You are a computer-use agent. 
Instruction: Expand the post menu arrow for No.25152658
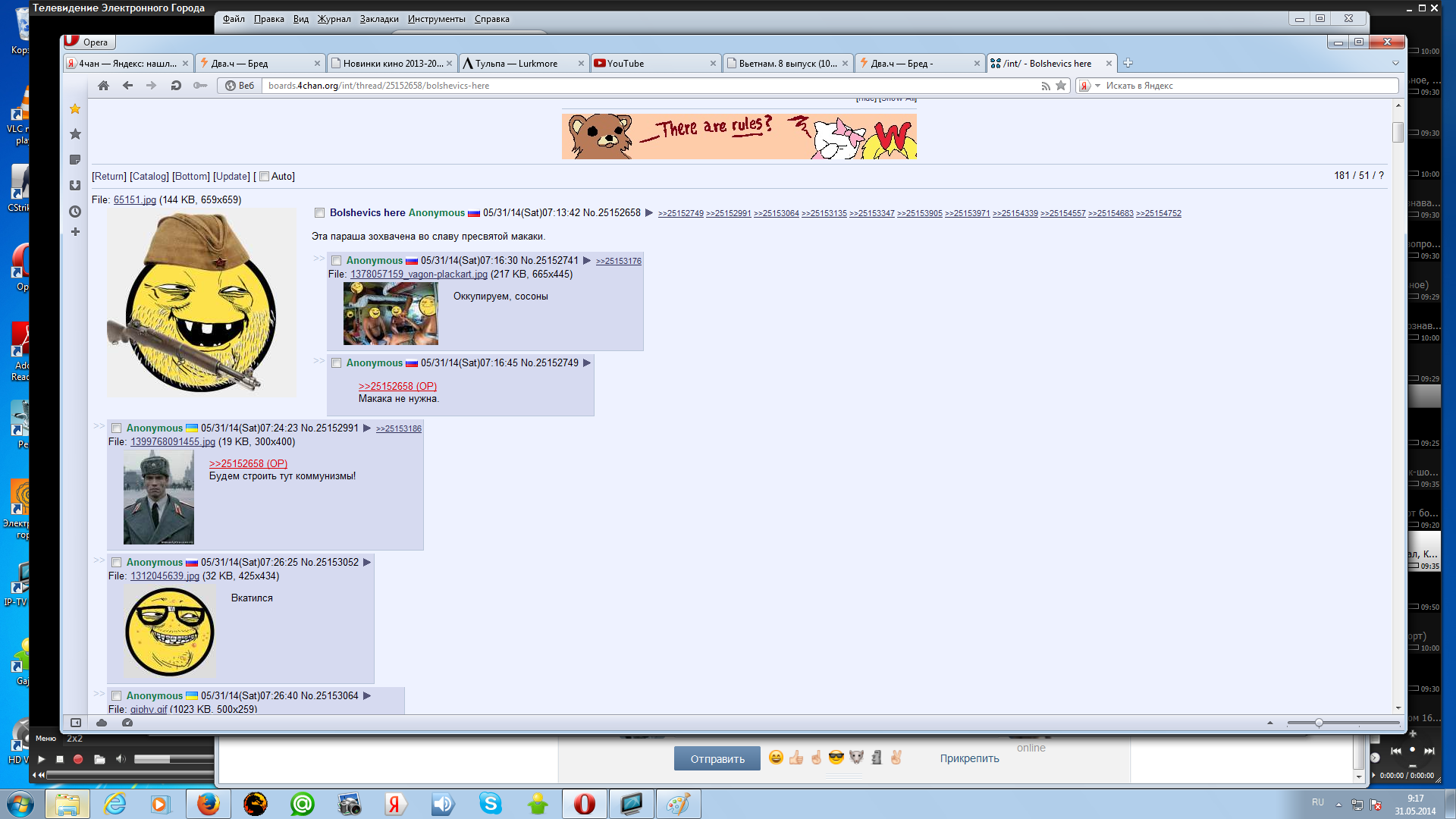tap(649, 213)
